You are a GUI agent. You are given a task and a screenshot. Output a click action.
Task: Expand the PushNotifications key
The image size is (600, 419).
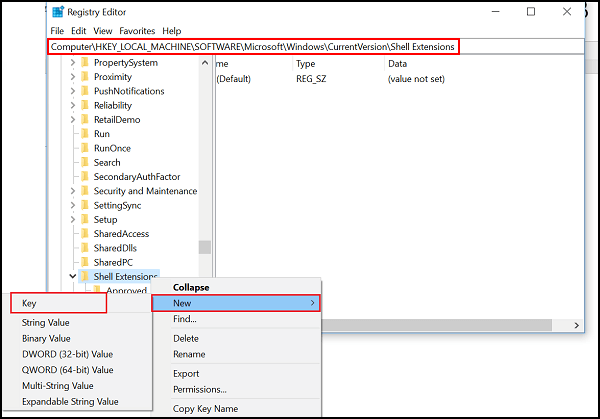tap(73, 91)
